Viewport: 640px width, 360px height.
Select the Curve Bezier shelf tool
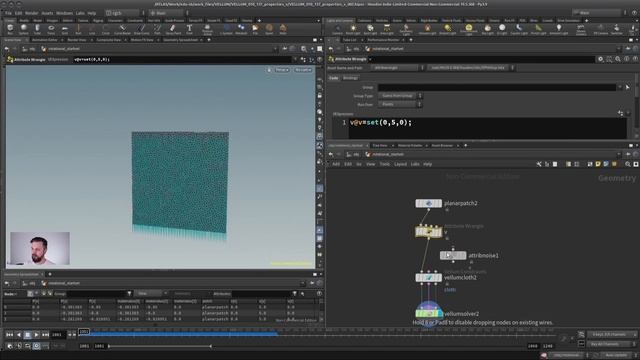click(122, 29)
